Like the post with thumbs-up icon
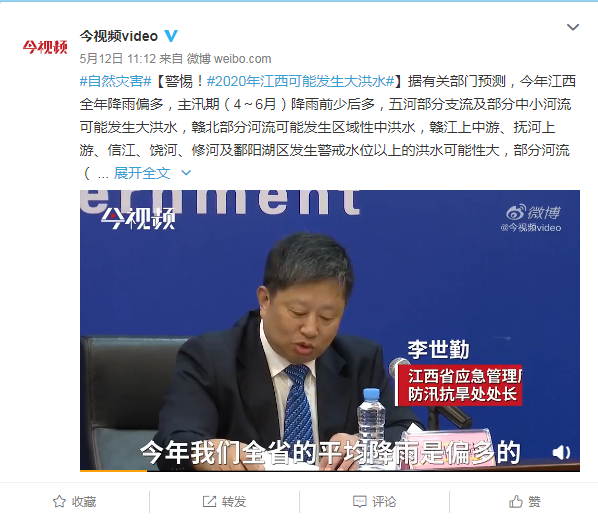Viewport: 598px width, 520px height. point(515,501)
